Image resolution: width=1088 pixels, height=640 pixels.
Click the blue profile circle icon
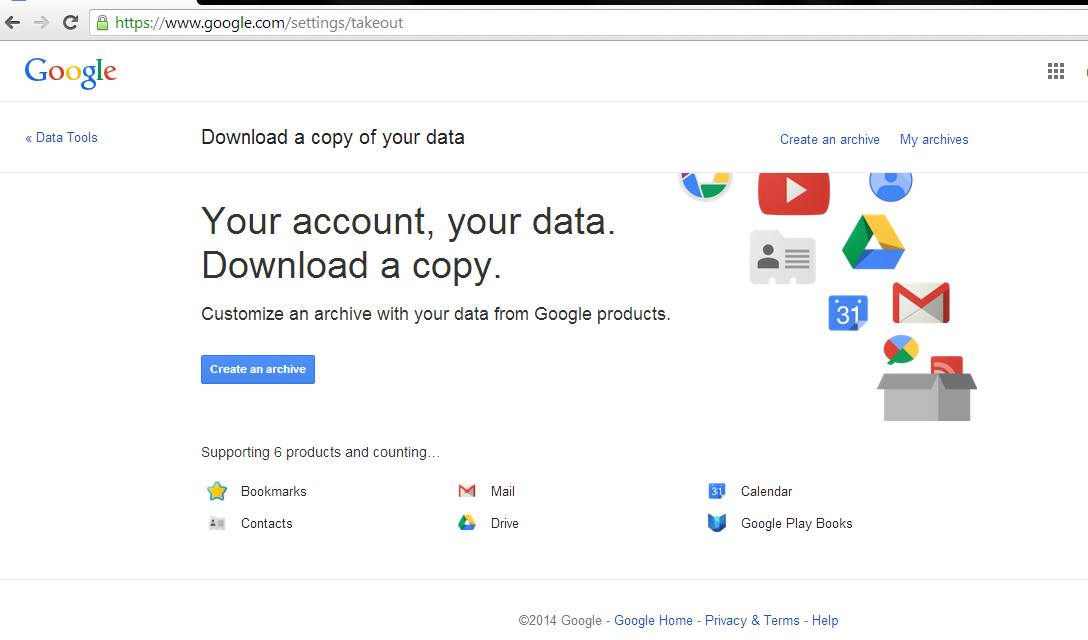click(x=890, y=186)
